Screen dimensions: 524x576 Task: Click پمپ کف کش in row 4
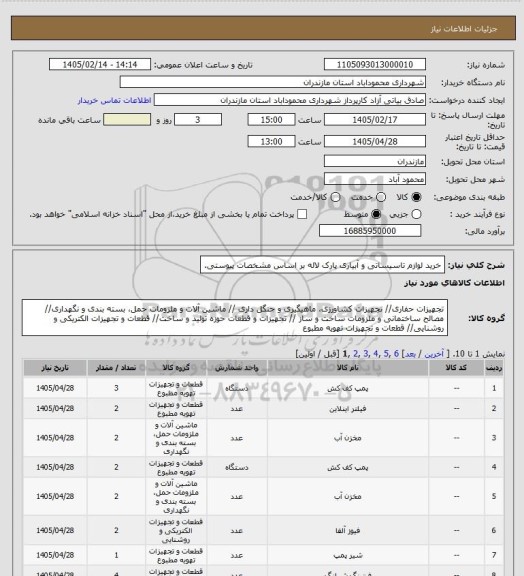click(348, 467)
